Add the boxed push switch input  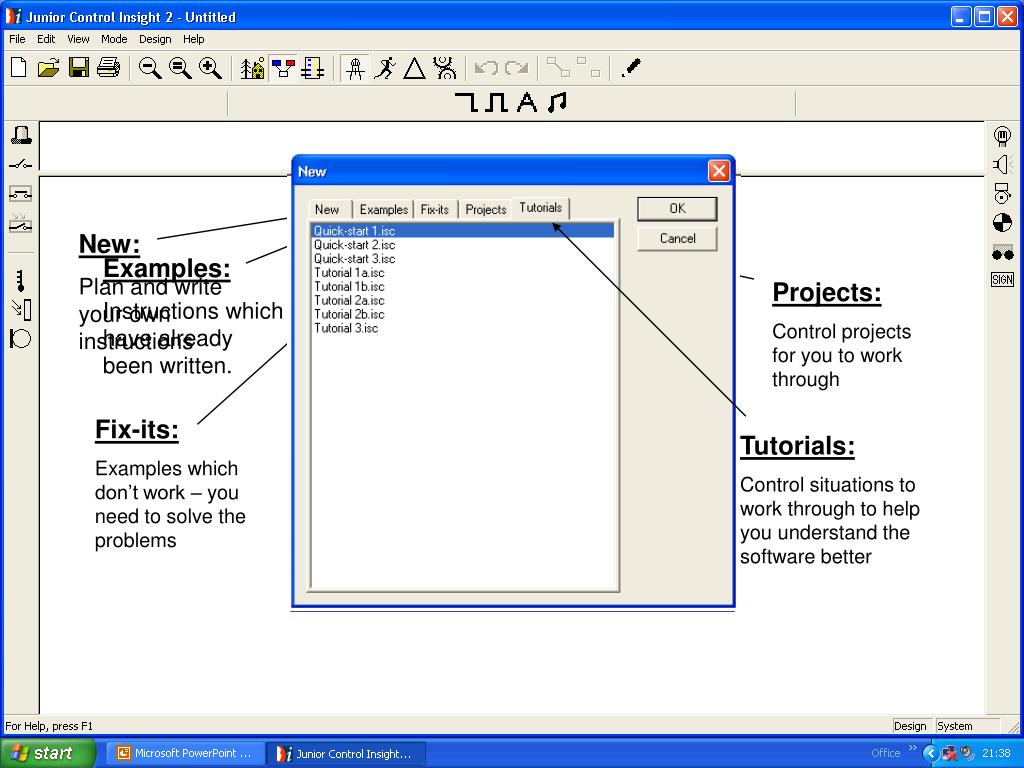click(21, 194)
